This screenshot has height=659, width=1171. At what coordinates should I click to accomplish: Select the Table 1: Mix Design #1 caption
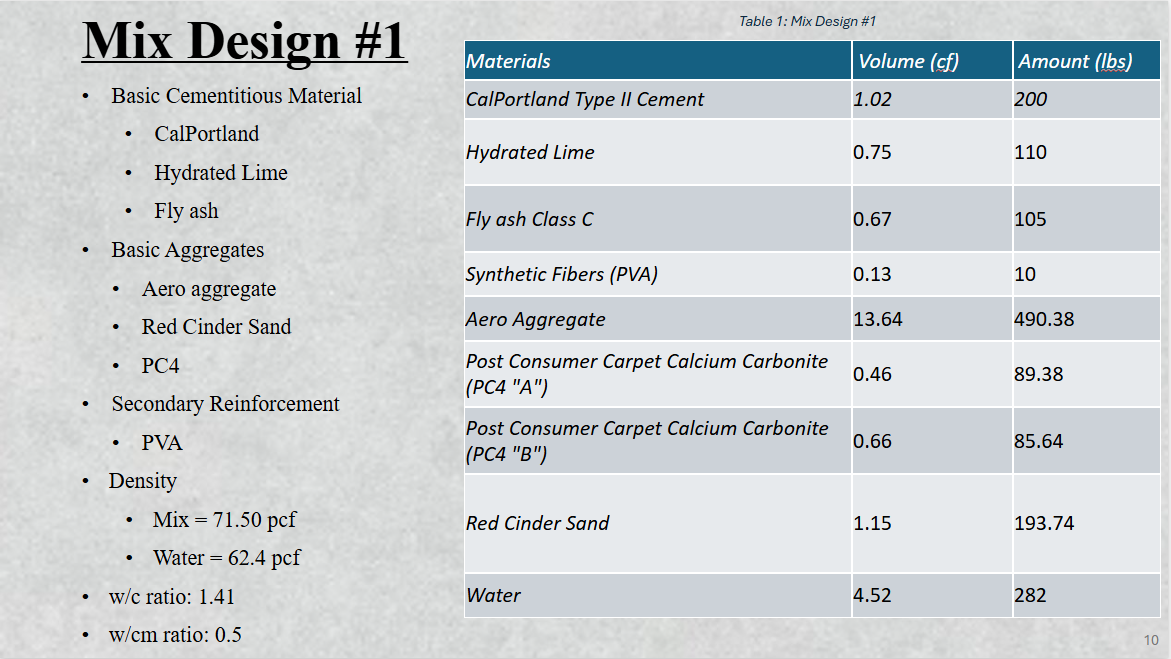point(807,21)
